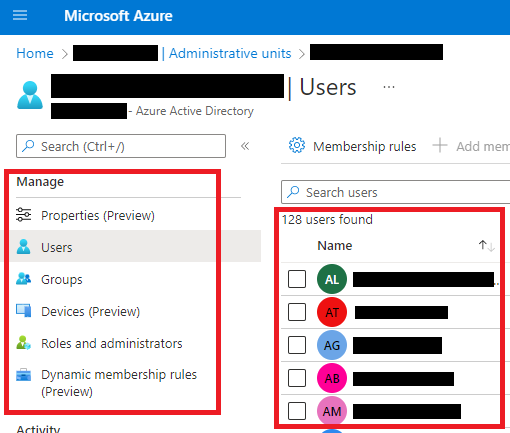Click the Roles and administrators icon
Screen dimensions: 510x433
pyautogui.click(x=24, y=343)
